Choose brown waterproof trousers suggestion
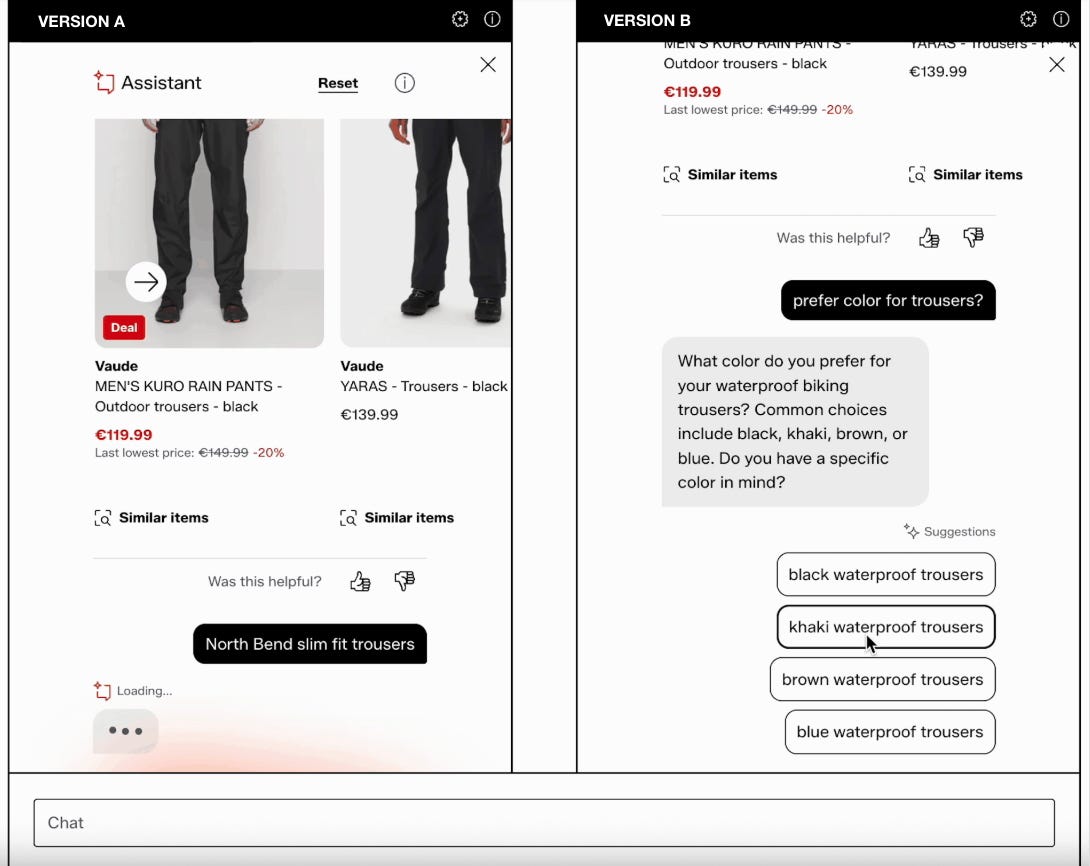 882,680
